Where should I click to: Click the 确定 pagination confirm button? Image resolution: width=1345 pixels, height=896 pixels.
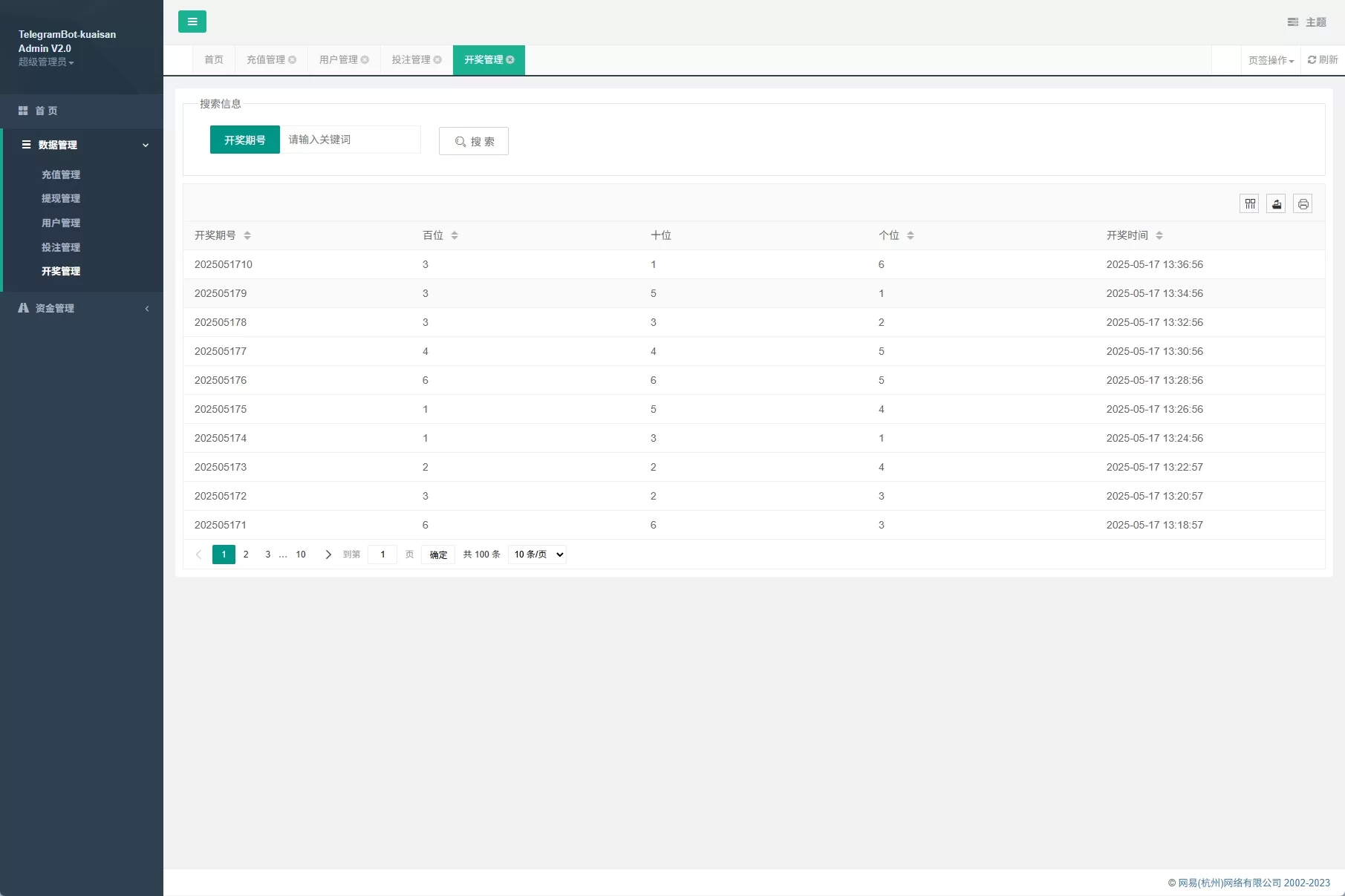pyautogui.click(x=438, y=555)
